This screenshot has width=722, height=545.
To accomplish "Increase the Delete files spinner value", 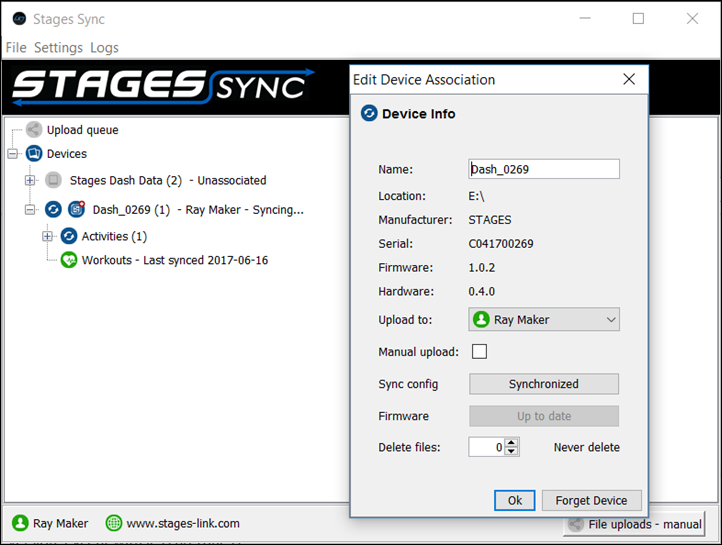I will coord(512,443).
